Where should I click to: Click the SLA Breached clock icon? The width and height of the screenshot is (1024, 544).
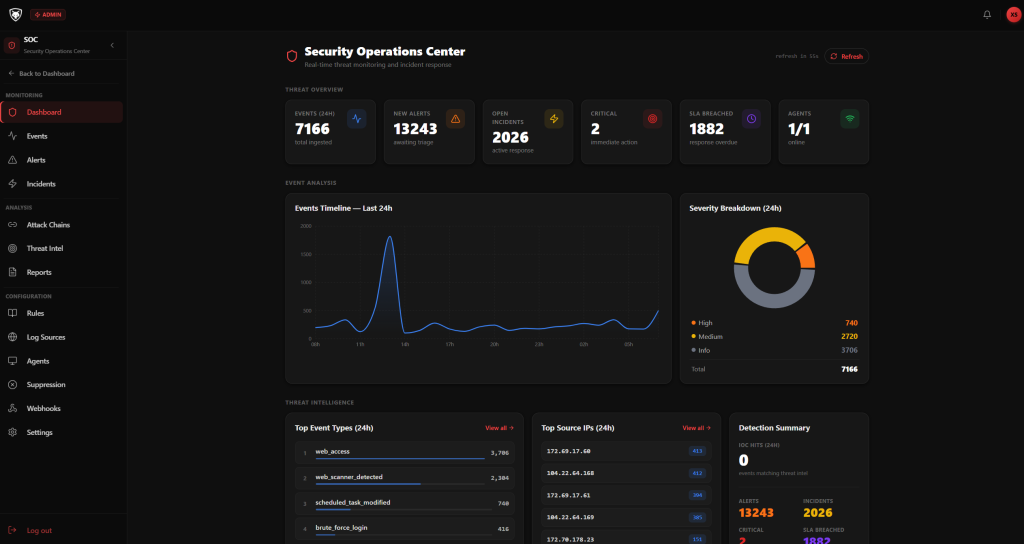(751, 119)
